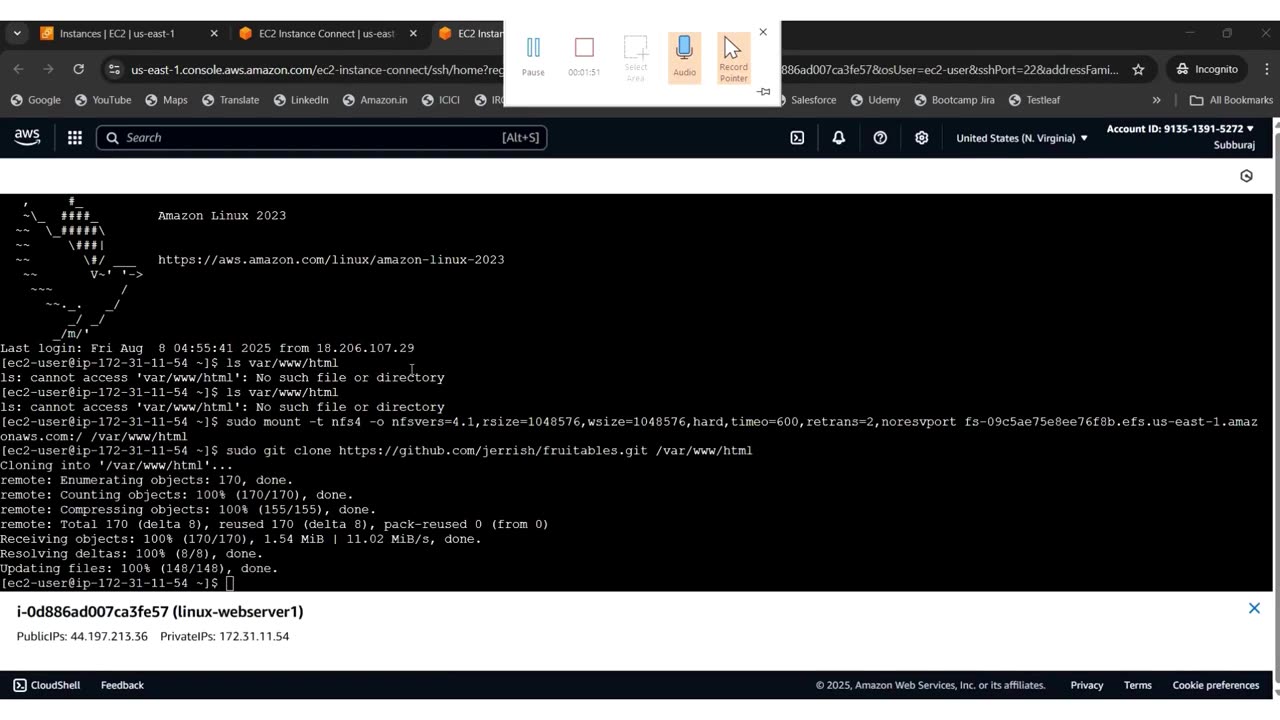This screenshot has height=720, width=1280.
Task: Open the Translate bookmark
Action: coord(230,100)
